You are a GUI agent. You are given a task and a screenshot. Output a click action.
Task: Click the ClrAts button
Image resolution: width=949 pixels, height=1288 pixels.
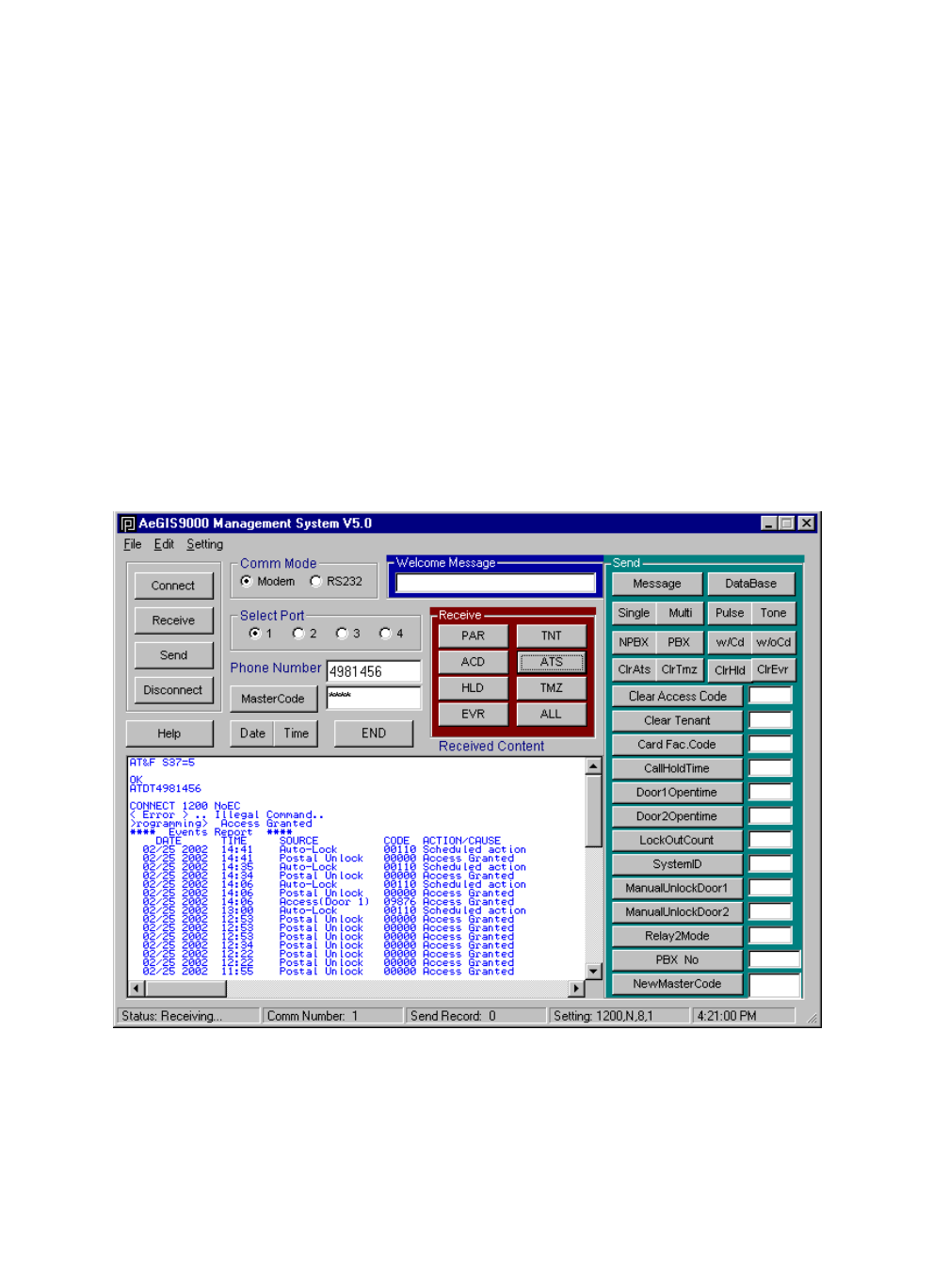click(635, 670)
